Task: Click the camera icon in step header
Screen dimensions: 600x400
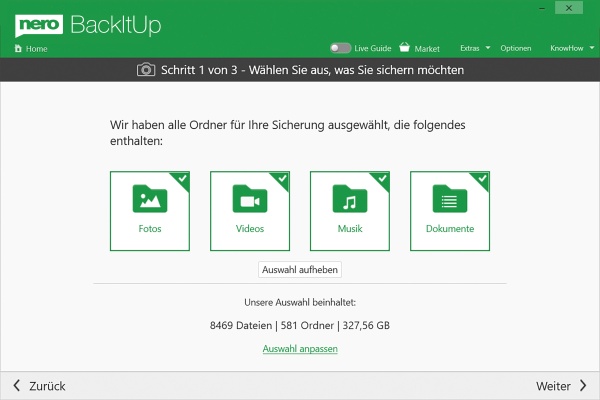Action: pyautogui.click(x=146, y=70)
